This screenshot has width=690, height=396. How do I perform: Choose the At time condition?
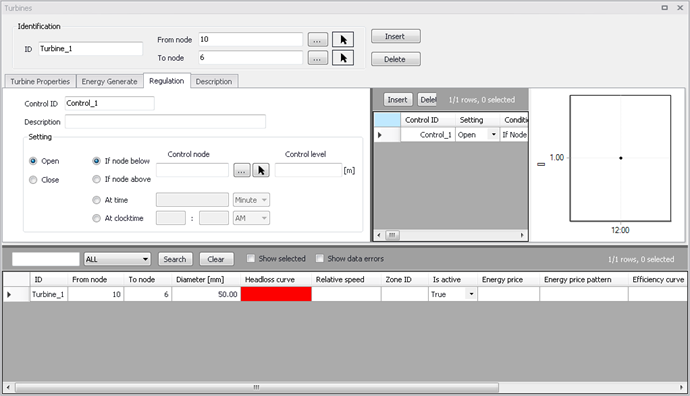coord(96,200)
